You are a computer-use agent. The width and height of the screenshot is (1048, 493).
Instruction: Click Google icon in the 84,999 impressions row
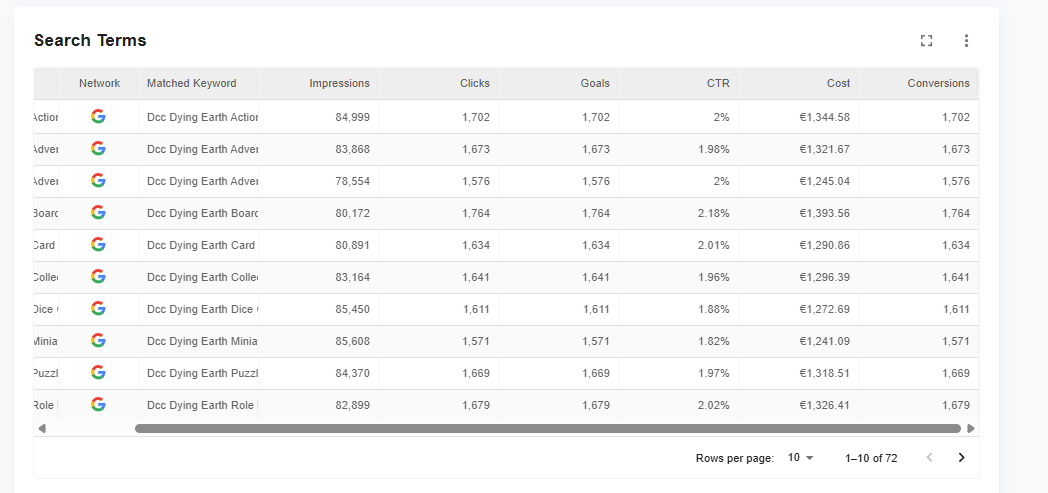[x=98, y=117]
